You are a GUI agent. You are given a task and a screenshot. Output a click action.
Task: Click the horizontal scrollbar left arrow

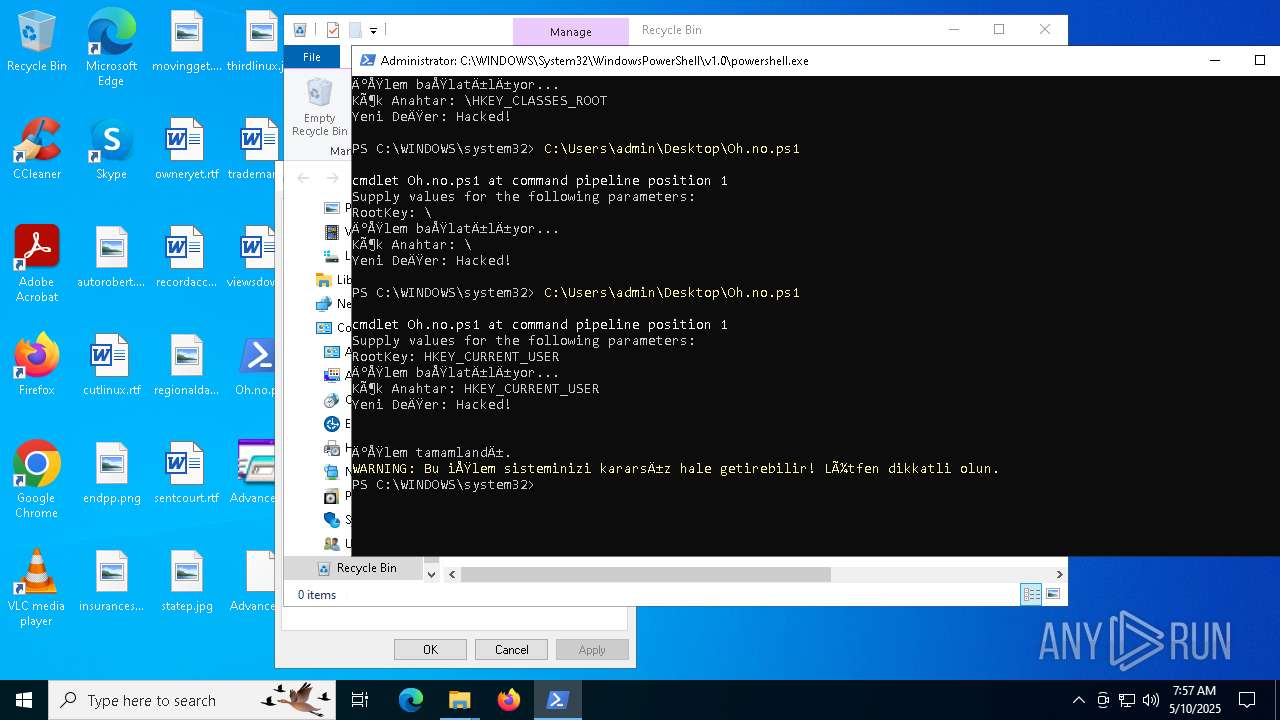tap(452, 574)
